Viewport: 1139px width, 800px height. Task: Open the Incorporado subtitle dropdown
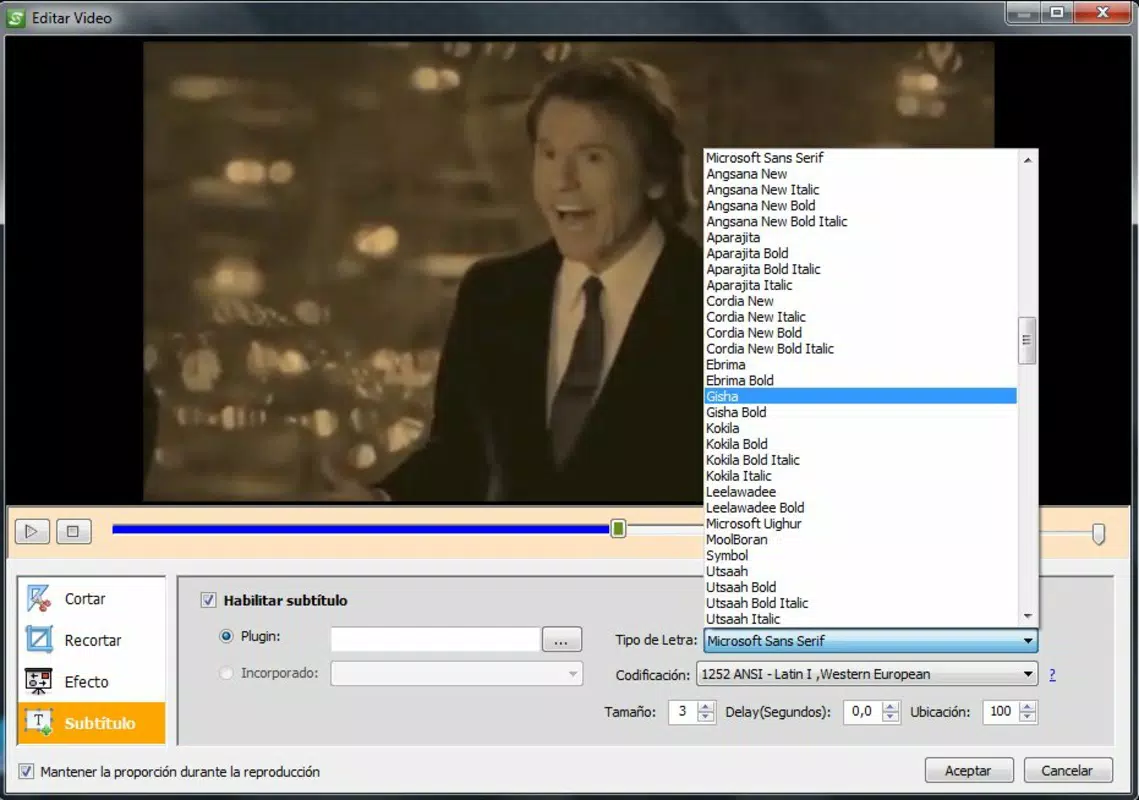(456, 674)
